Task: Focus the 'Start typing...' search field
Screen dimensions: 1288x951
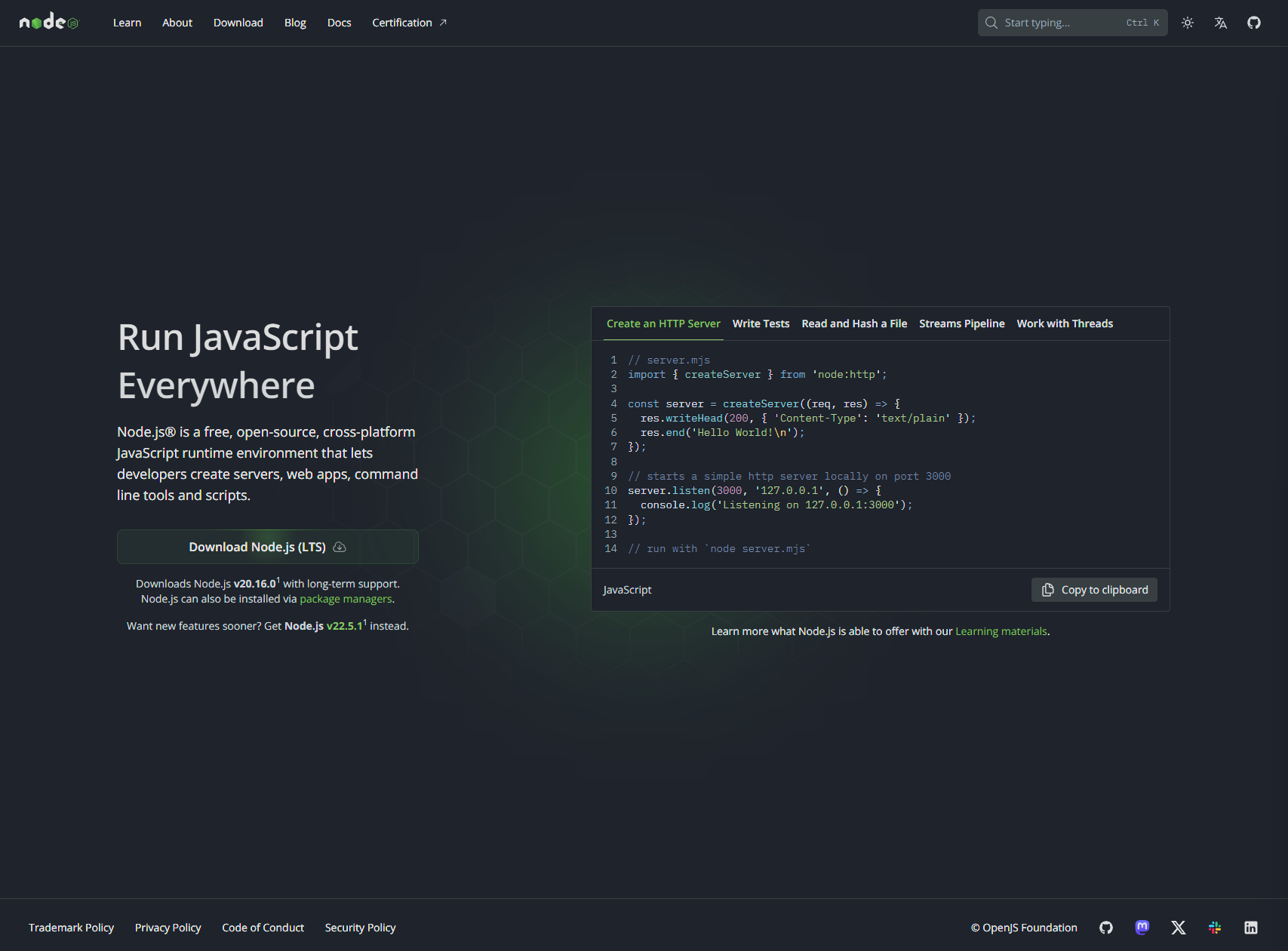Action: [1072, 23]
